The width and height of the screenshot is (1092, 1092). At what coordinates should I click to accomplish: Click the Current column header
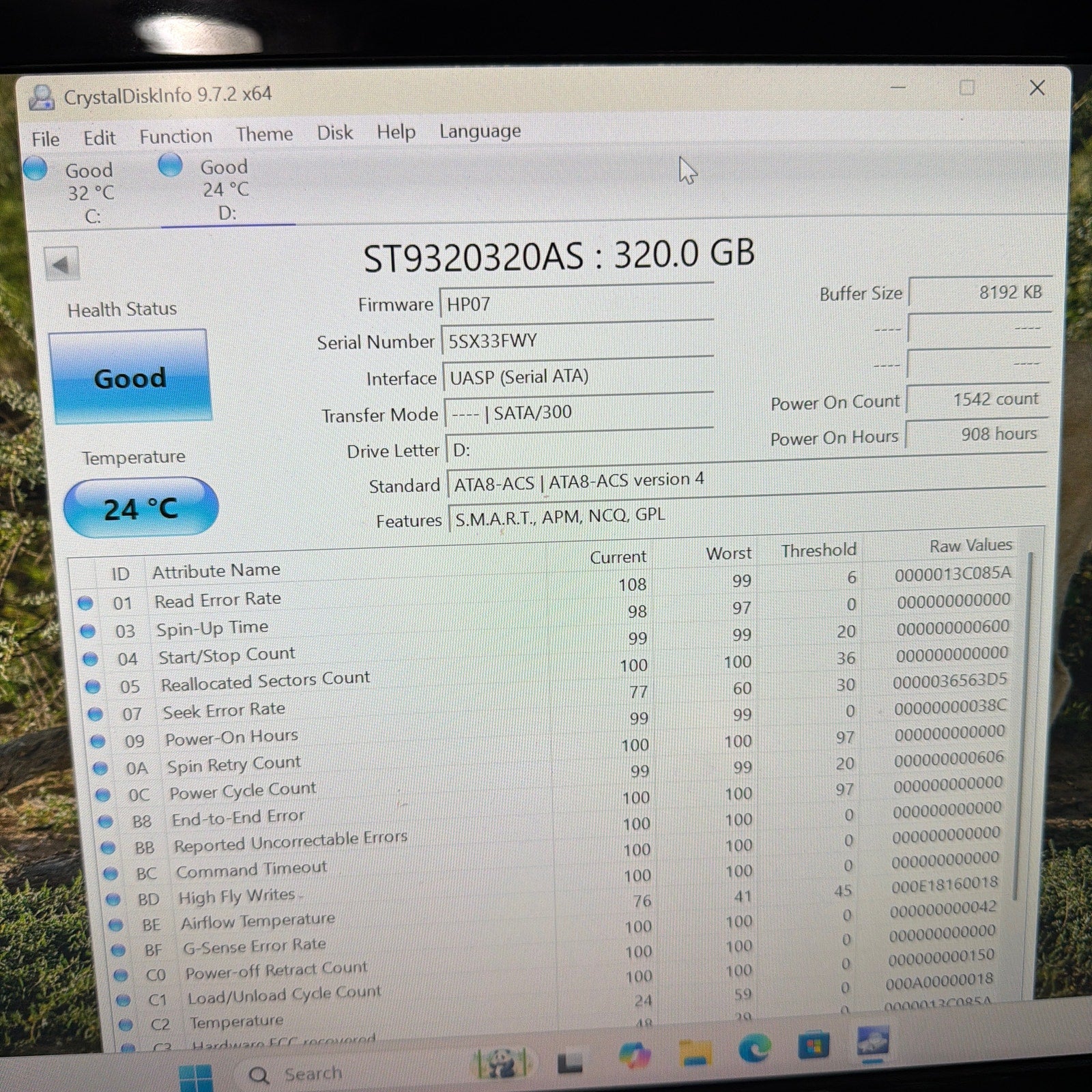click(x=618, y=558)
